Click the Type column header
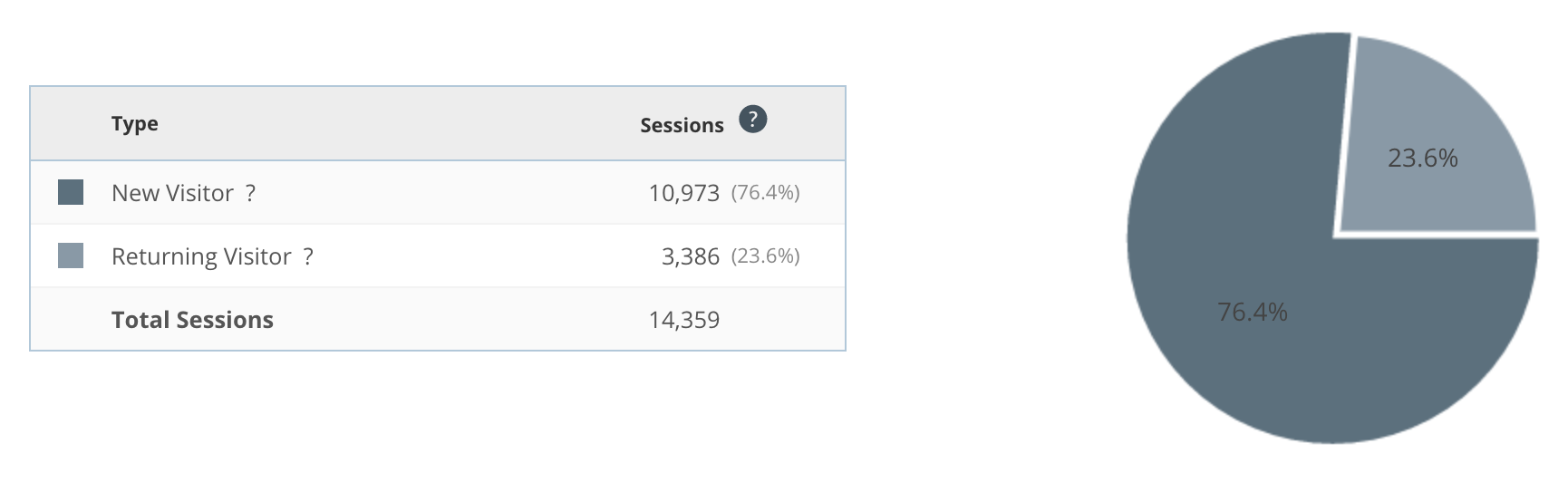This screenshot has width=1568, height=482. (x=134, y=123)
